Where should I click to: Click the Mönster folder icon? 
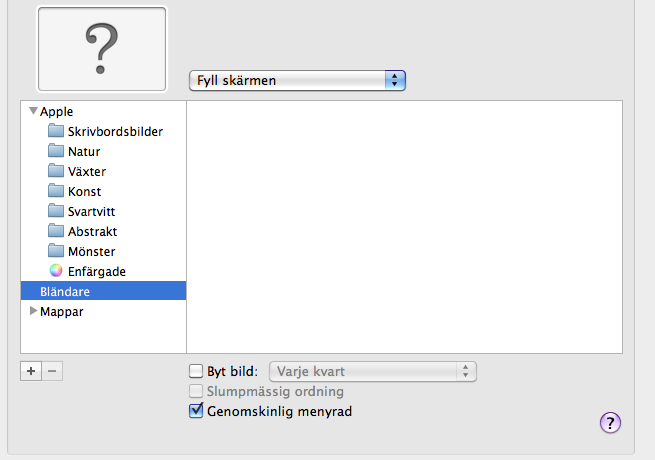point(56,251)
